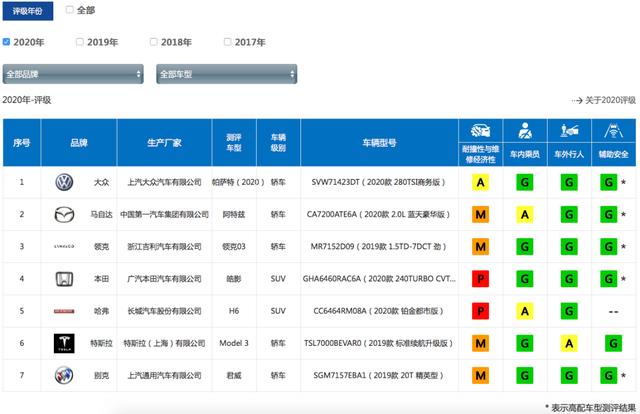Click the -- auxiliary safety cell for 哈弗

613,312
